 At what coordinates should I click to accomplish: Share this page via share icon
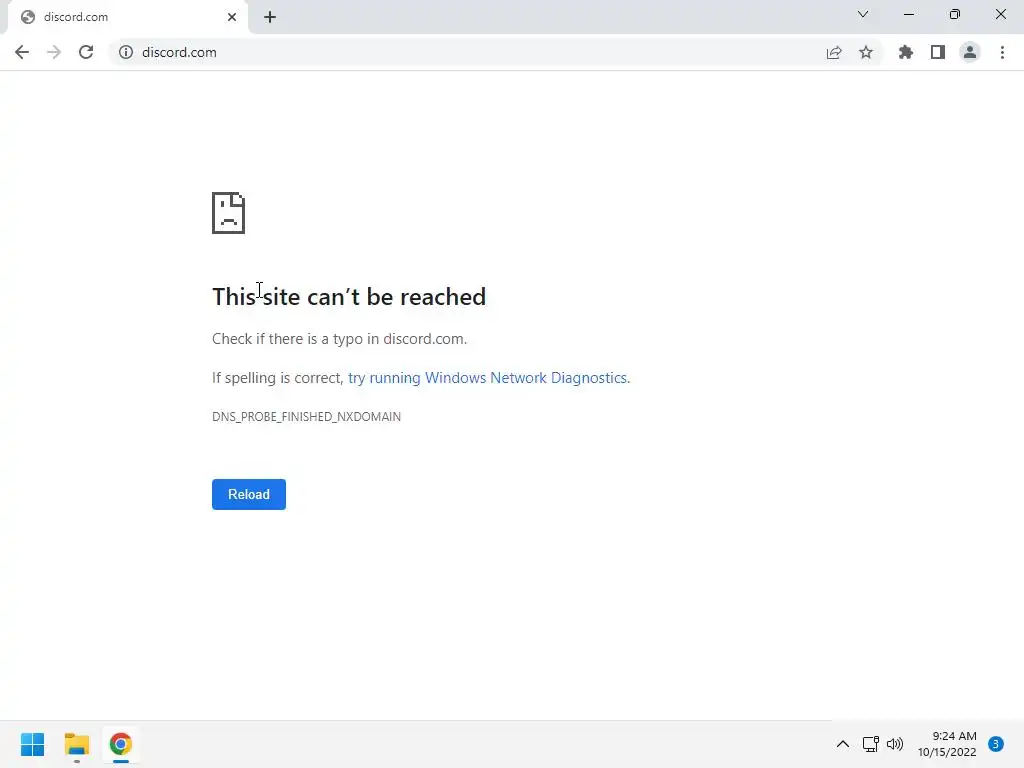(x=834, y=52)
